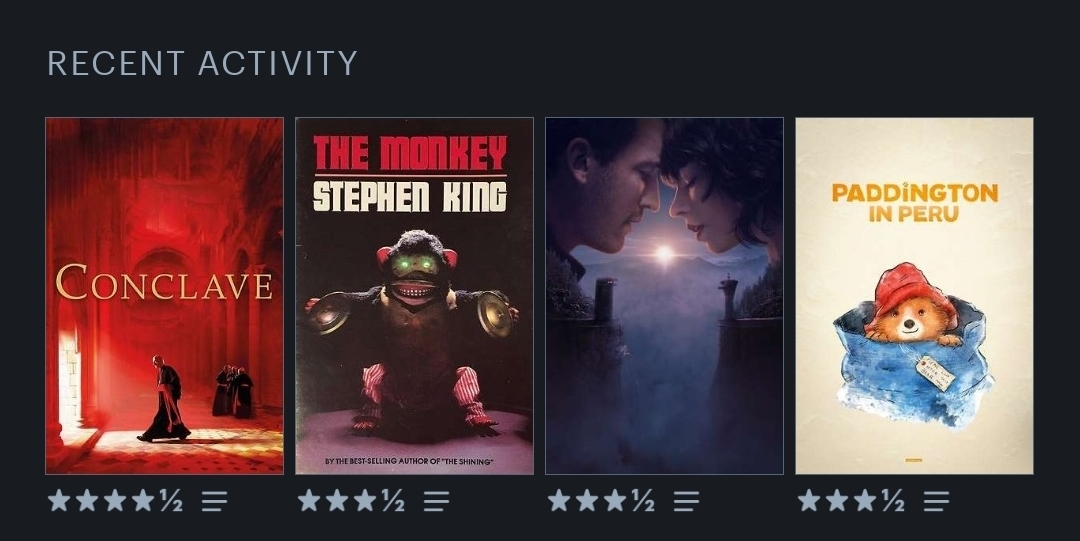The width and height of the screenshot is (1080, 541).
Task: Open review icon under Paddington in Peru
Action: 936,501
